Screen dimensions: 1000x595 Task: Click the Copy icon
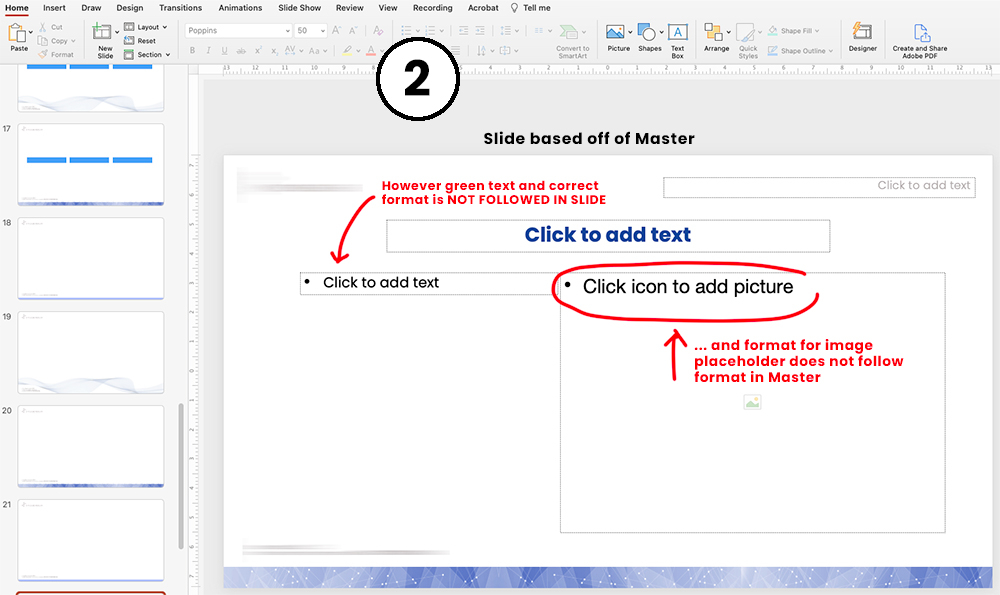43,41
